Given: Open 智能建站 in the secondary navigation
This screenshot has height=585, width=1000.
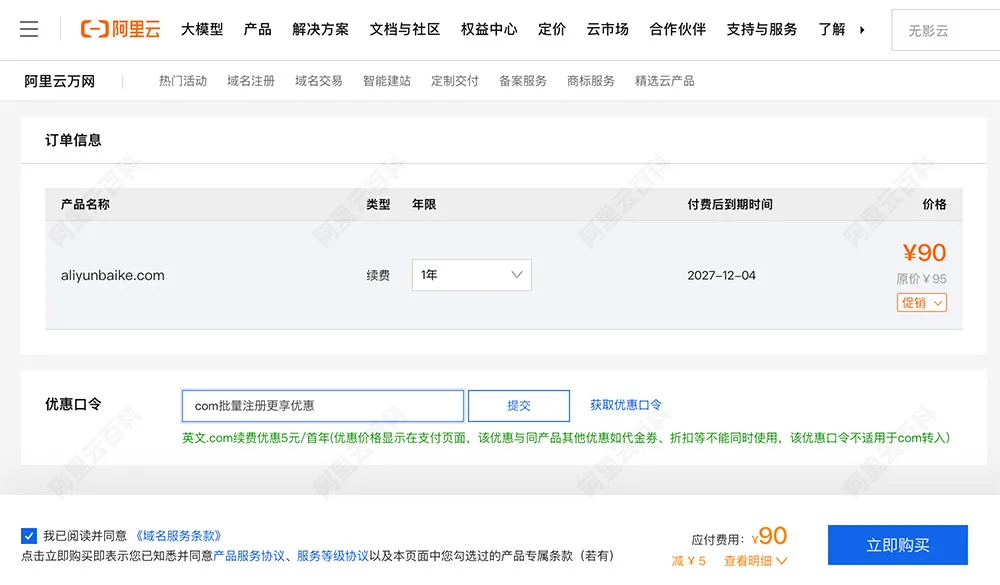Looking at the screenshot, I should pos(387,80).
